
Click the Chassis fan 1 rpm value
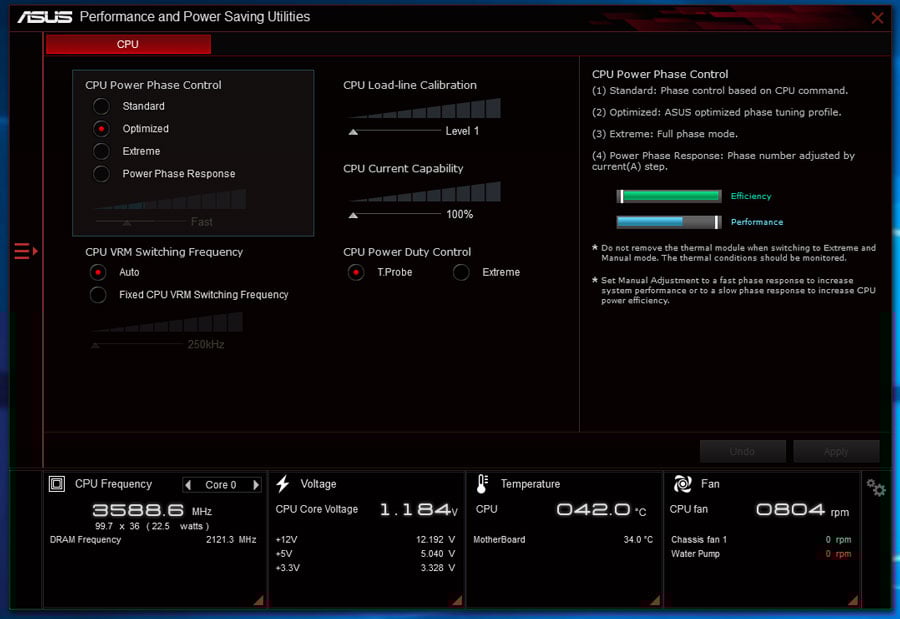click(x=838, y=540)
